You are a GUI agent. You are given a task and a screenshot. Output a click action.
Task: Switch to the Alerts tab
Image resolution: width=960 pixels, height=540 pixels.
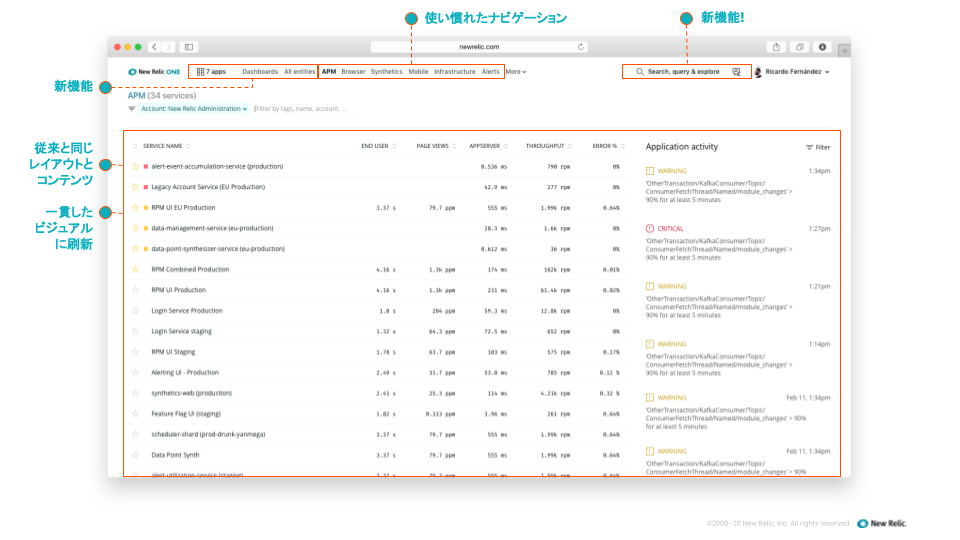(x=490, y=72)
